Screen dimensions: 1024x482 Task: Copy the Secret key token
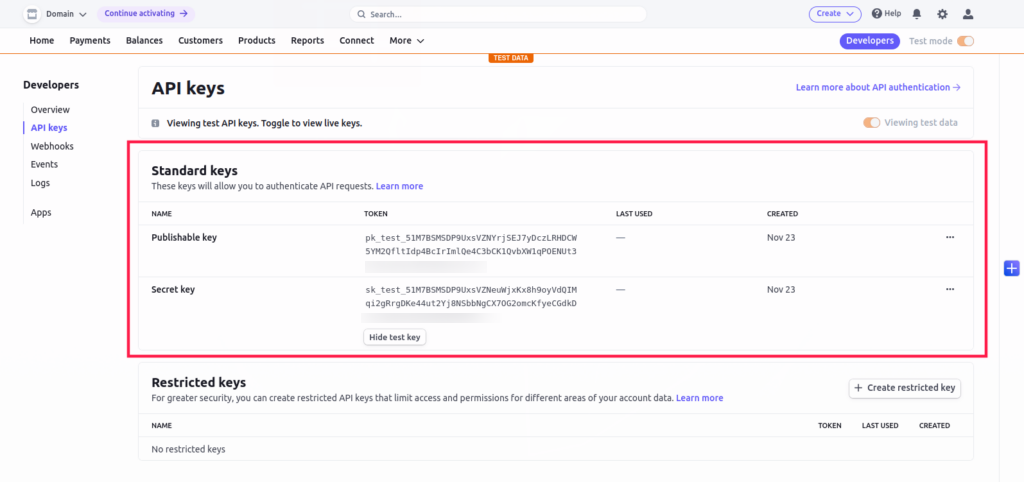click(x=471, y=297)
